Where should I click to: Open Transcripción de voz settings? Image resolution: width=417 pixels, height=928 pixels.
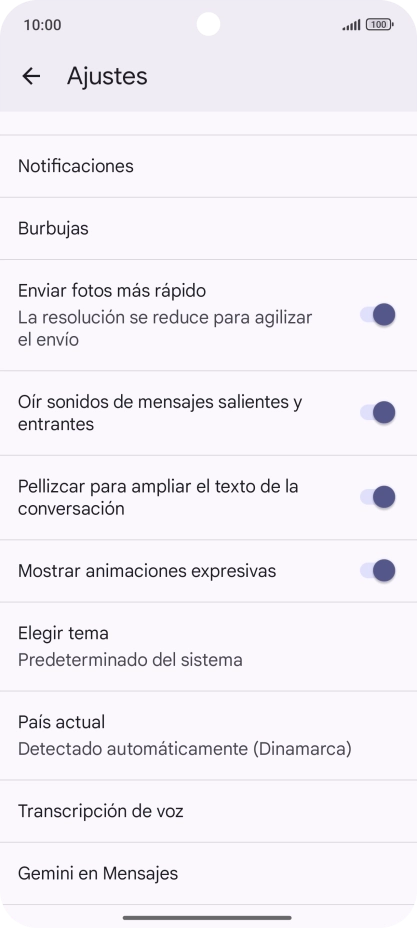[208, 811]
